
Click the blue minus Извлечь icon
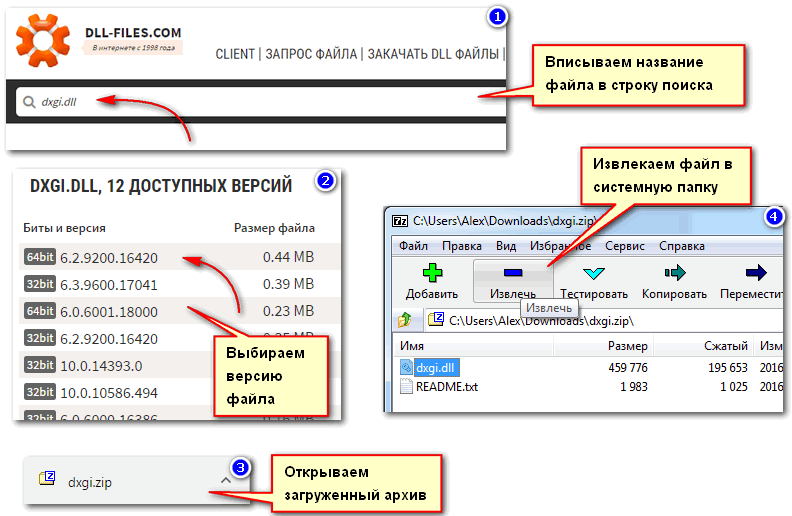(x=513, y=273)
